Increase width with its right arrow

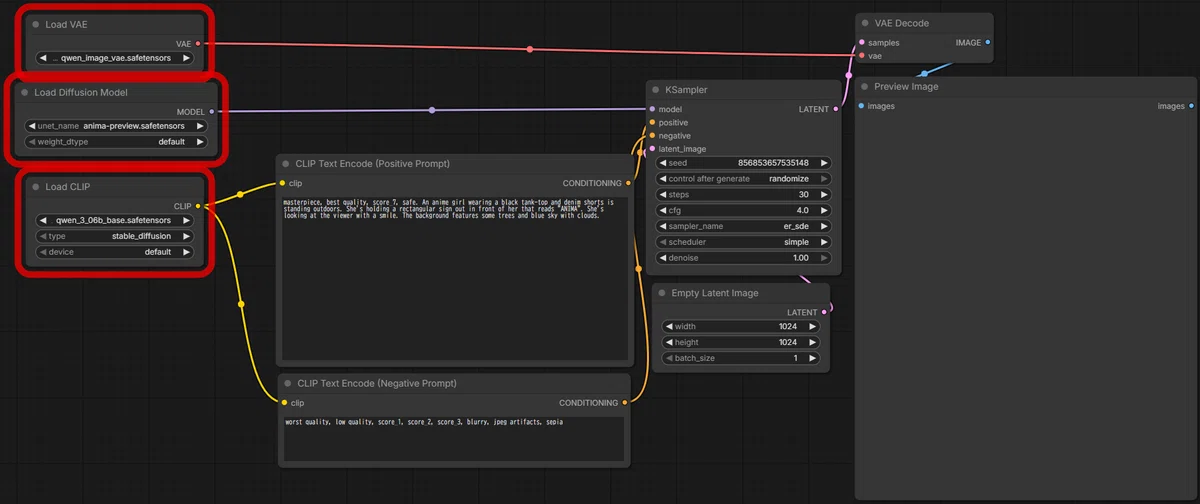[812, 326]
